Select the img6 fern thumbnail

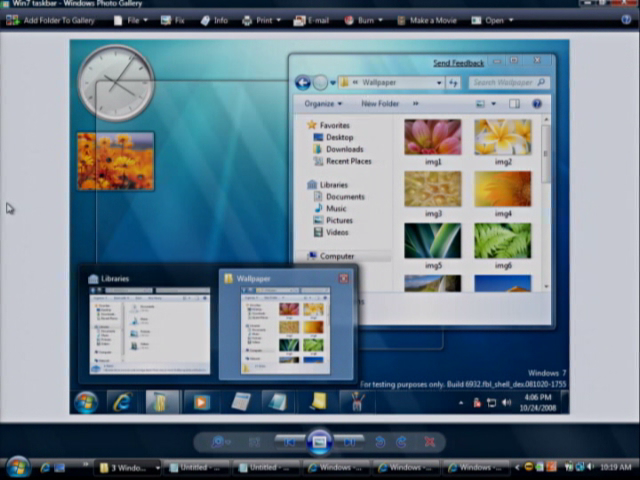tap(503, 241)
